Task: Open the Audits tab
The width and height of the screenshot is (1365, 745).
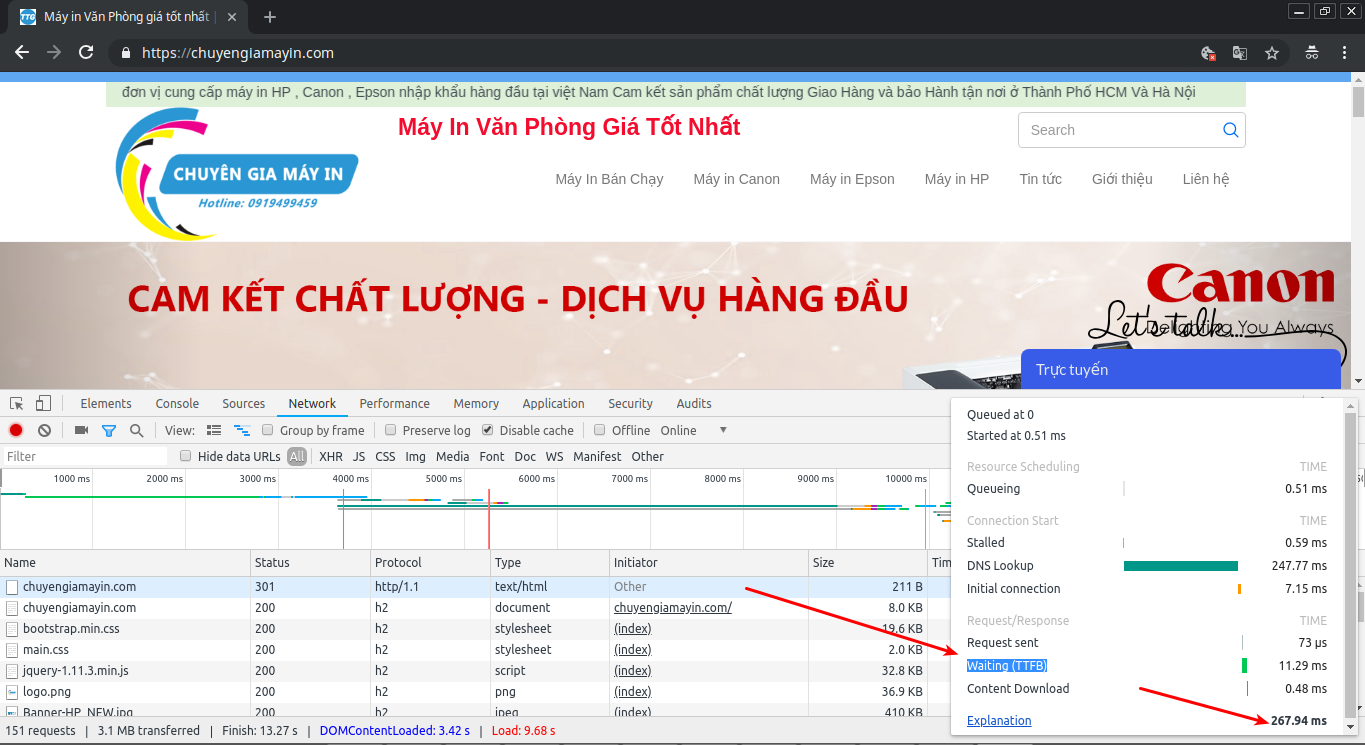Action: (694, 404)
